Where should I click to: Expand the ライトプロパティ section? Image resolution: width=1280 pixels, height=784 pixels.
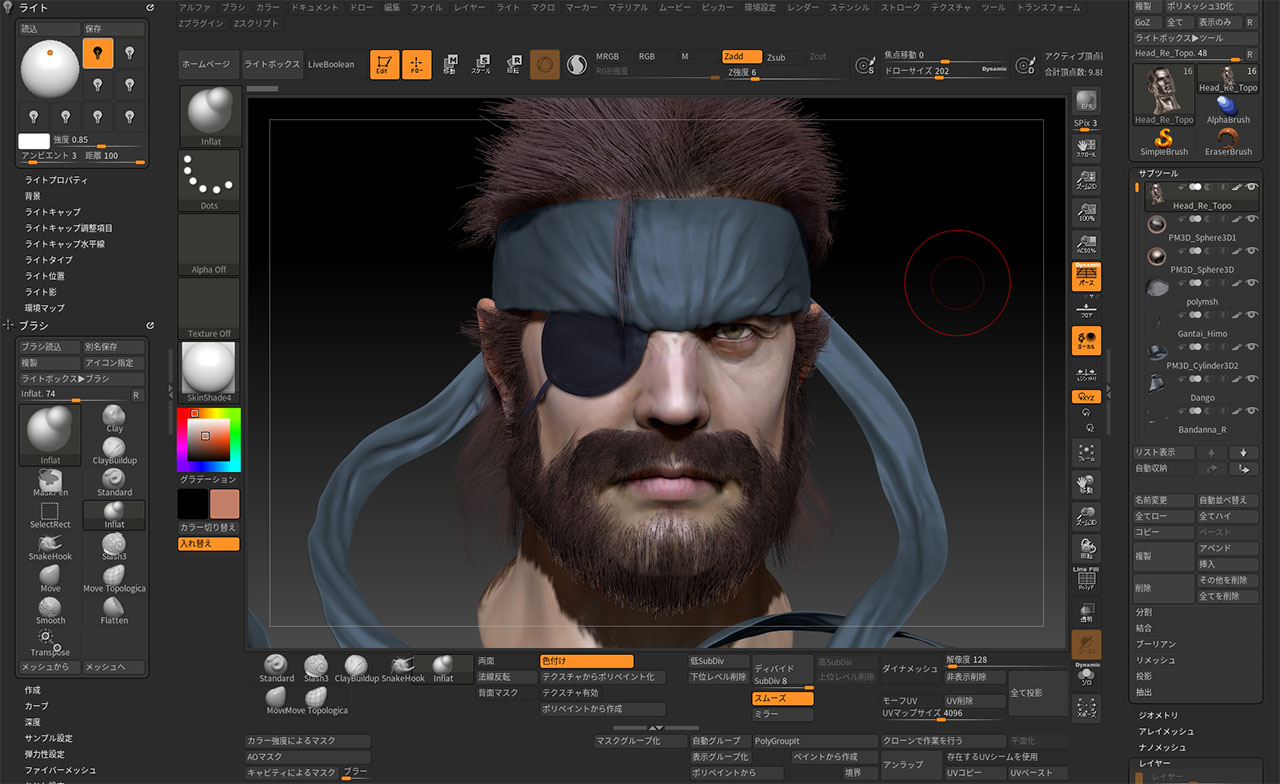pos(56,180)
